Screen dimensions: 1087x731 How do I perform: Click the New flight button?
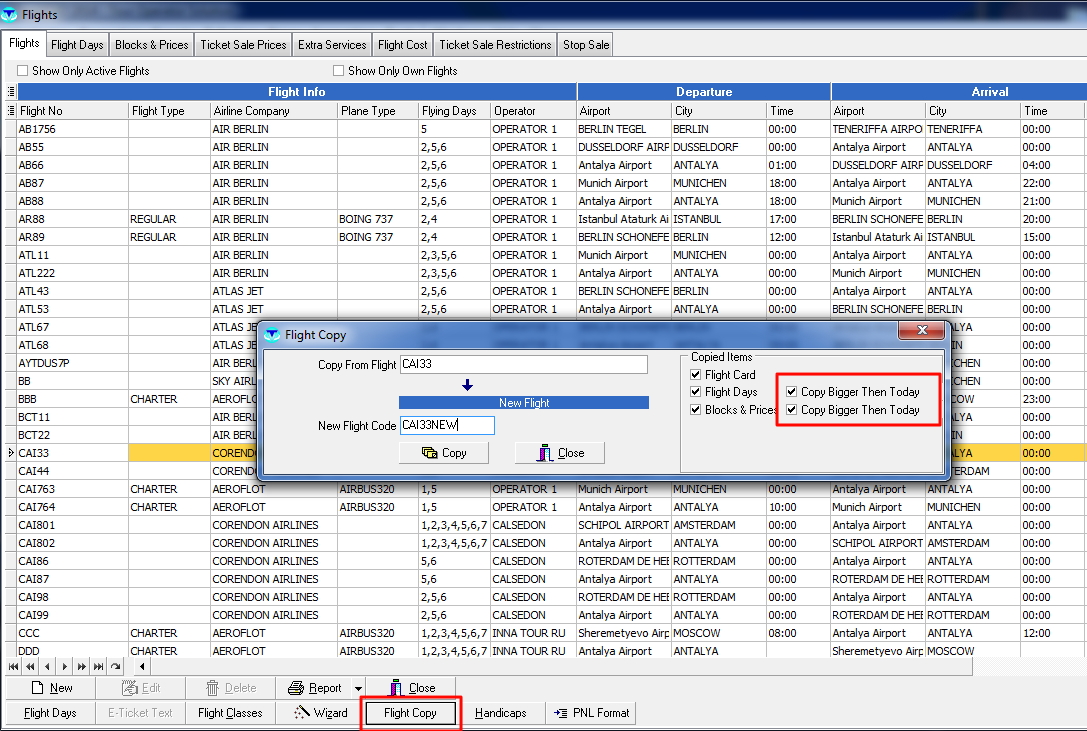tap(51, 688)
